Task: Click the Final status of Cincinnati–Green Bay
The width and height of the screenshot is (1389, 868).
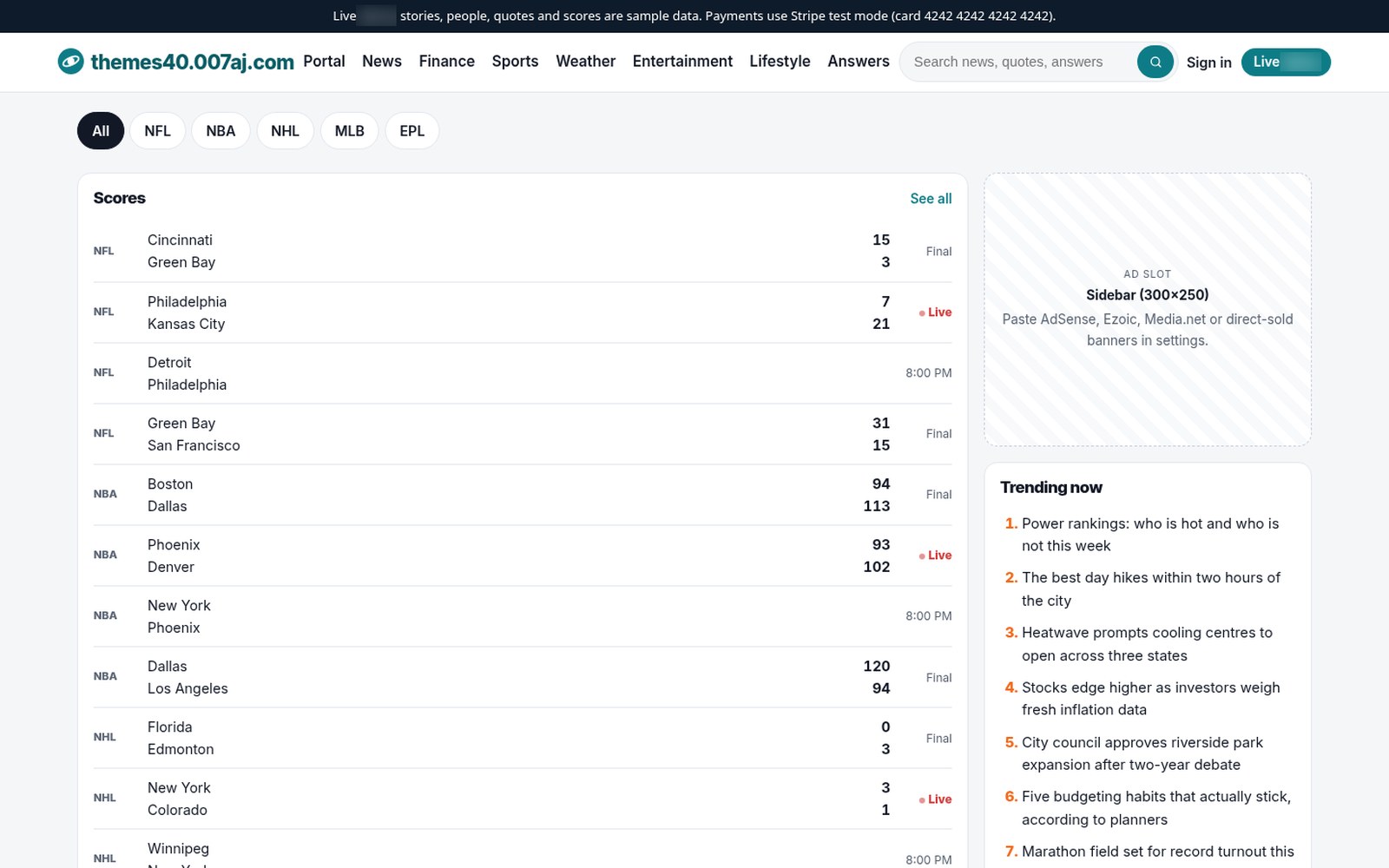Action: tap(938, 252)
